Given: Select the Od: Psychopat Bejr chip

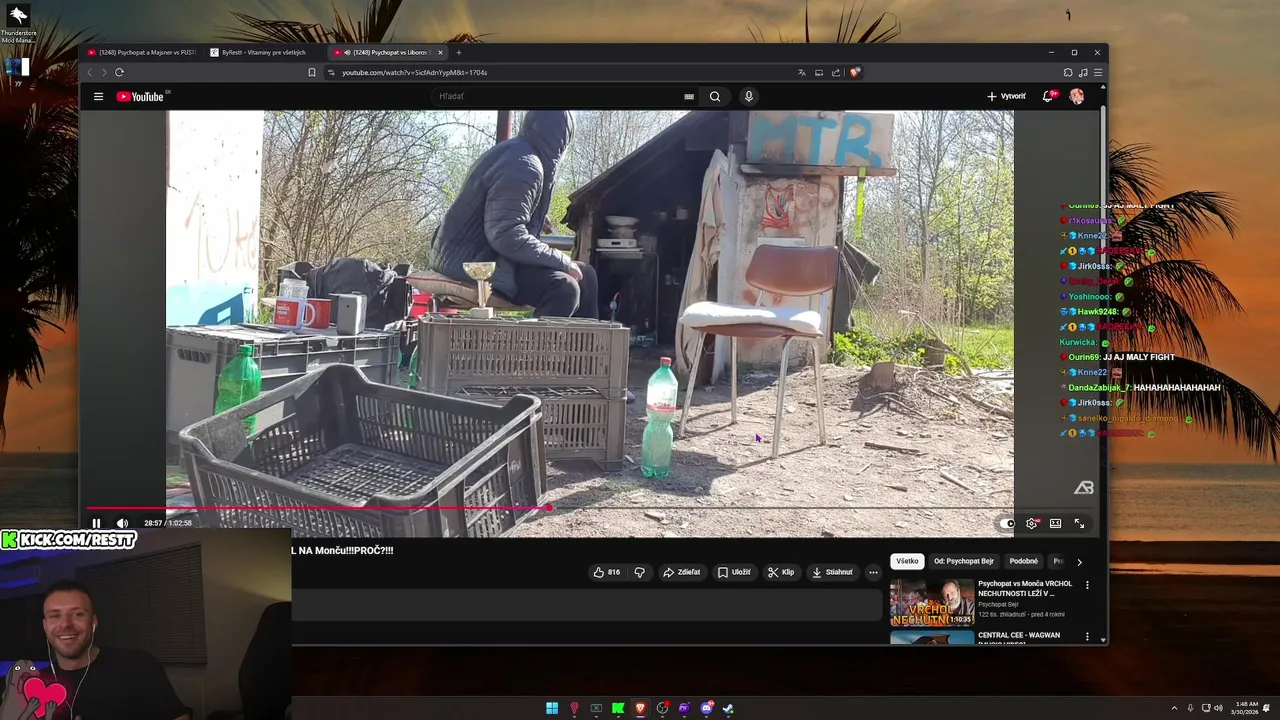Looking at the screenshot, I should tap(964, 561).
